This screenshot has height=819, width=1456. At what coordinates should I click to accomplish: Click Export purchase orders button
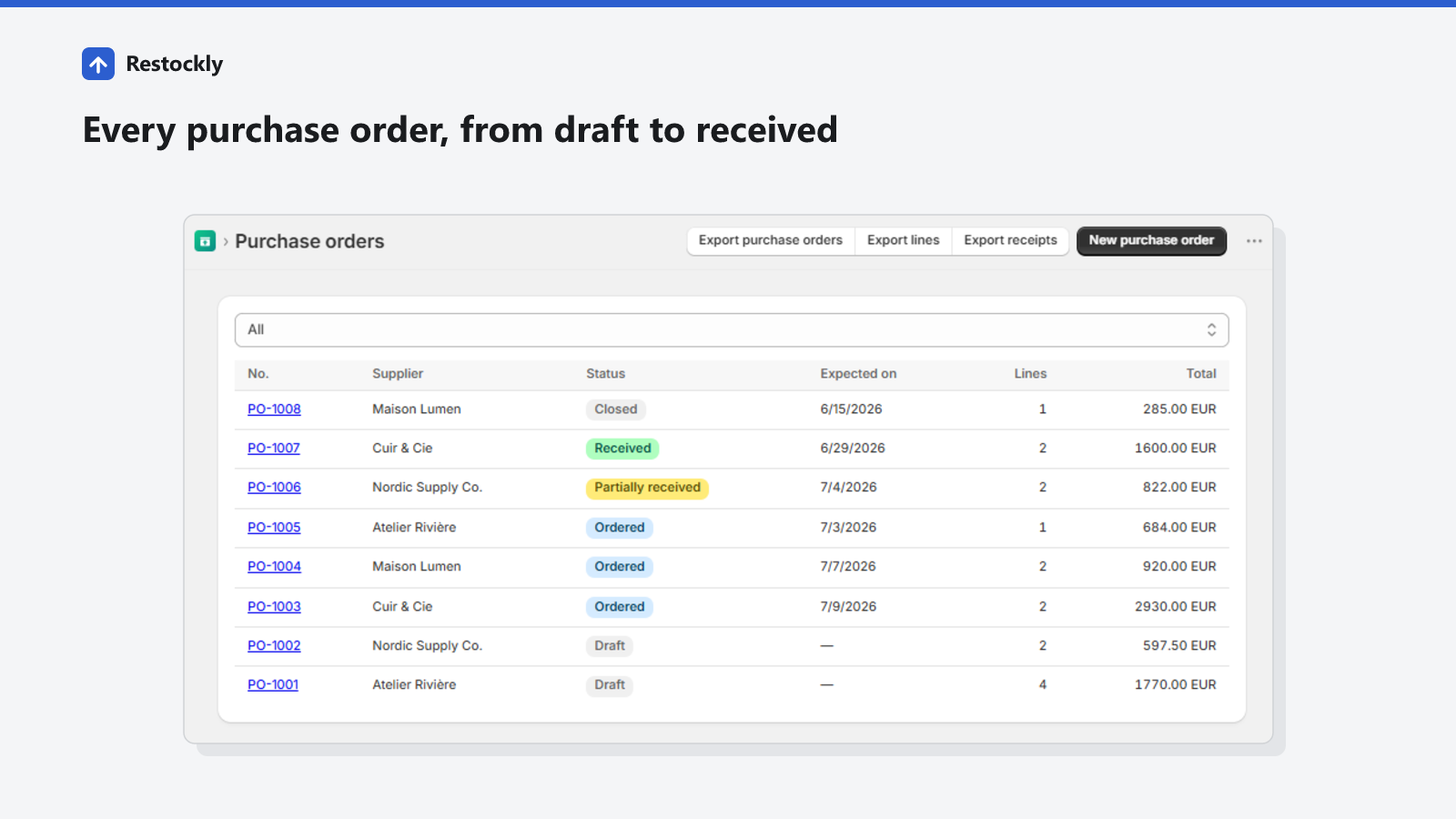(x=771, y=240)
